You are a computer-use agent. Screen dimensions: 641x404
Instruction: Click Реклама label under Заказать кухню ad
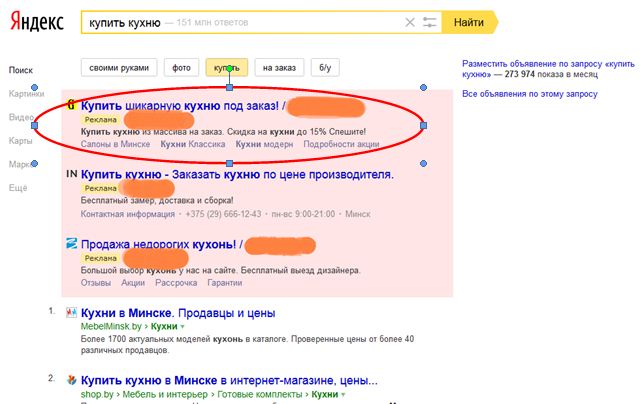pyautogui.click(x=101, y=188)
